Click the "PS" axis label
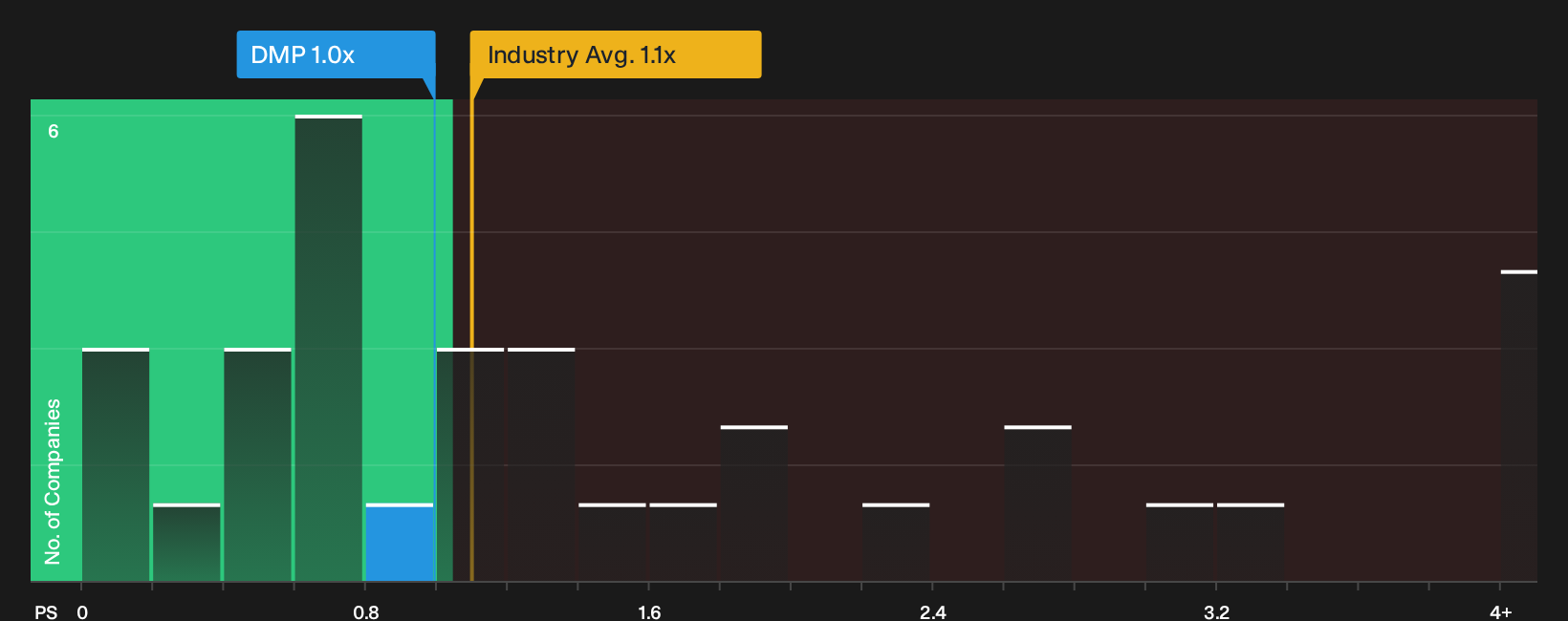 point(46,612)
